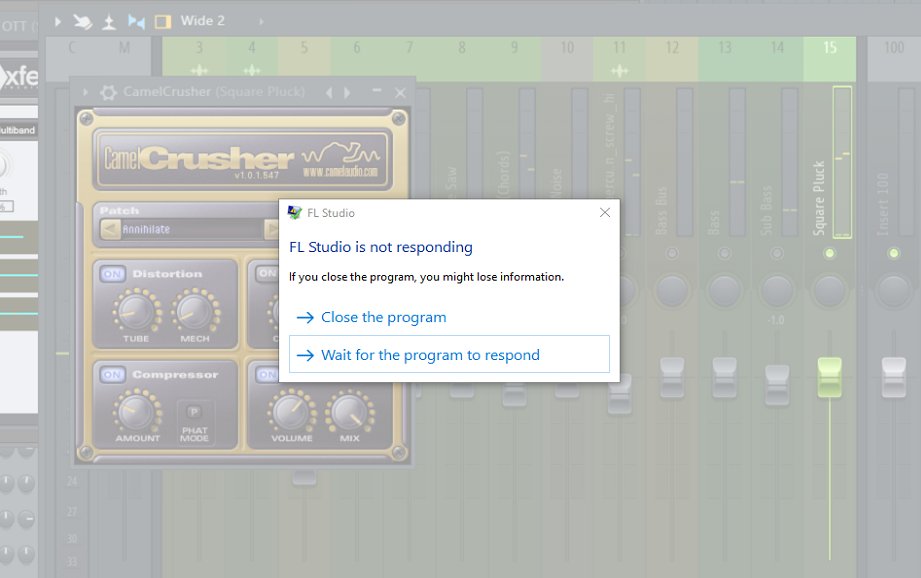Click the Bass track pan knob
921x578 pixels.
click(724, 291)
